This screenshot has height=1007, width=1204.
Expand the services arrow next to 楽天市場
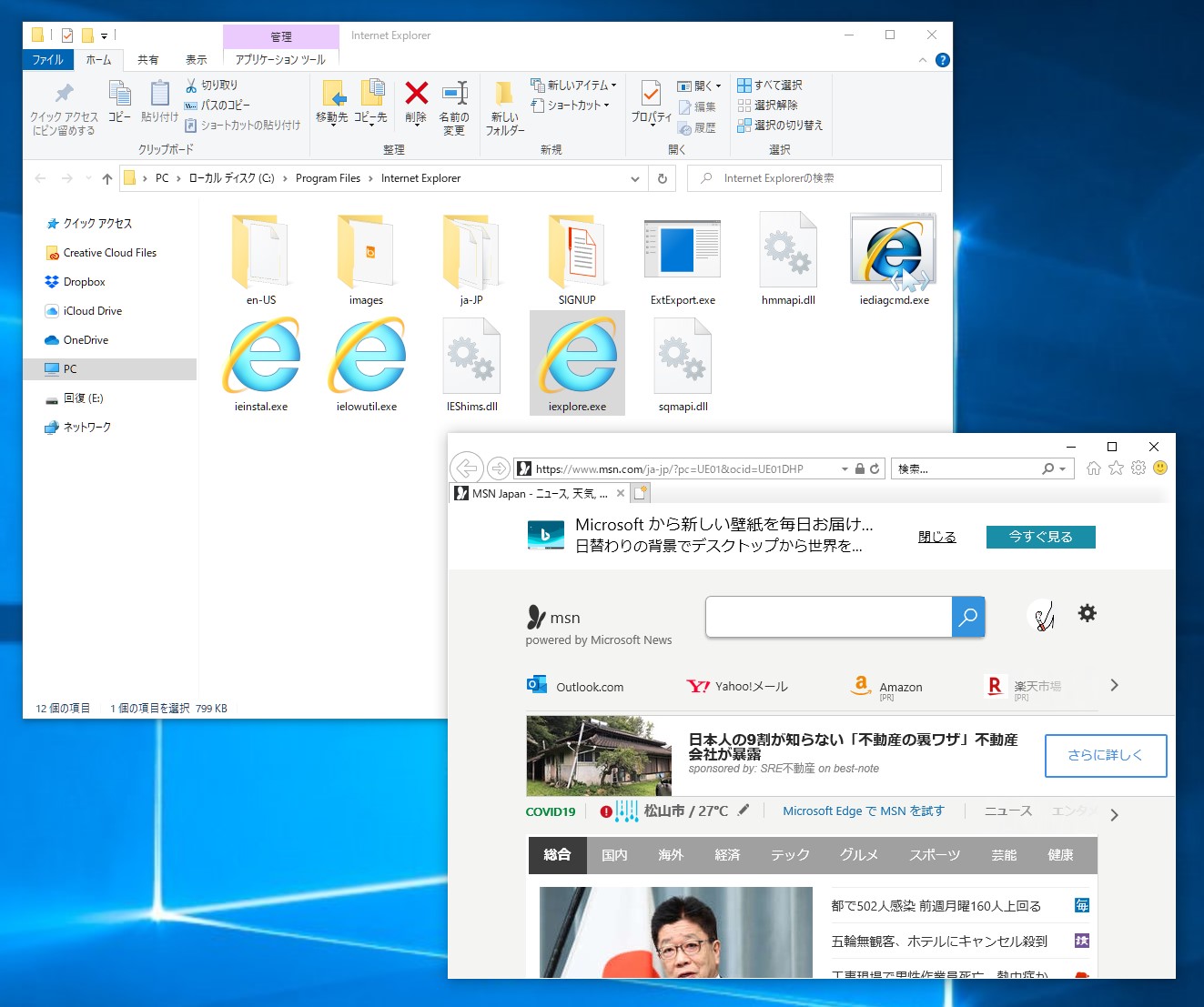click(x=1114, y=685)
